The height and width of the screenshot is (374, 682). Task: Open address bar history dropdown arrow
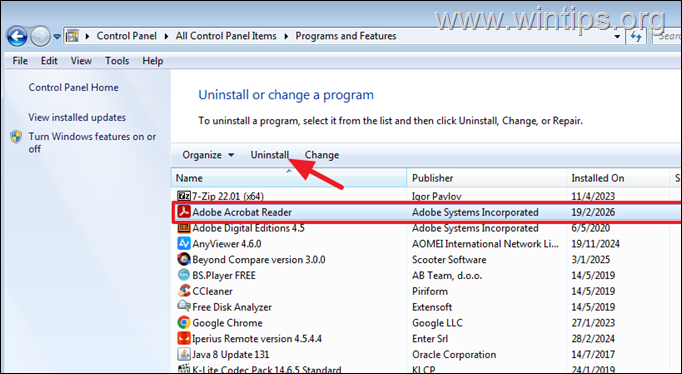pos(617,37)
